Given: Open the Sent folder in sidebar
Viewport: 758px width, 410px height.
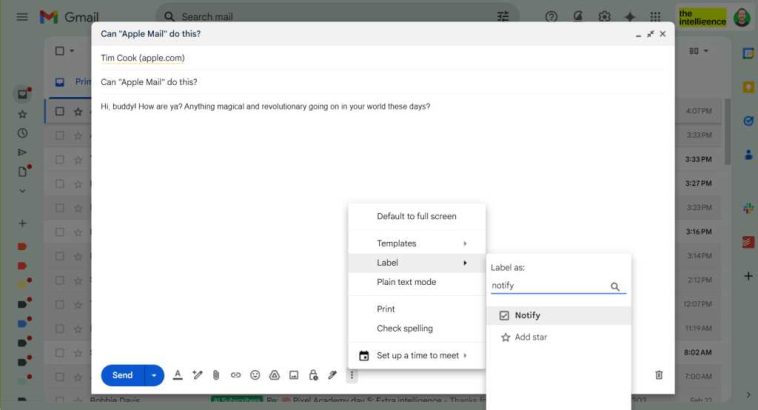Looking at the screenshot, I should (x=22, y=152).
